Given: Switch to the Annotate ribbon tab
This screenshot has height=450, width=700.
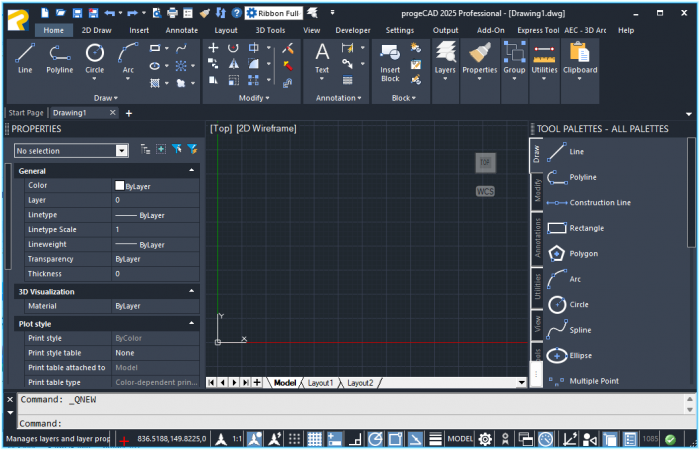Looking at the screenshot, I should click(x=181, y=30).
